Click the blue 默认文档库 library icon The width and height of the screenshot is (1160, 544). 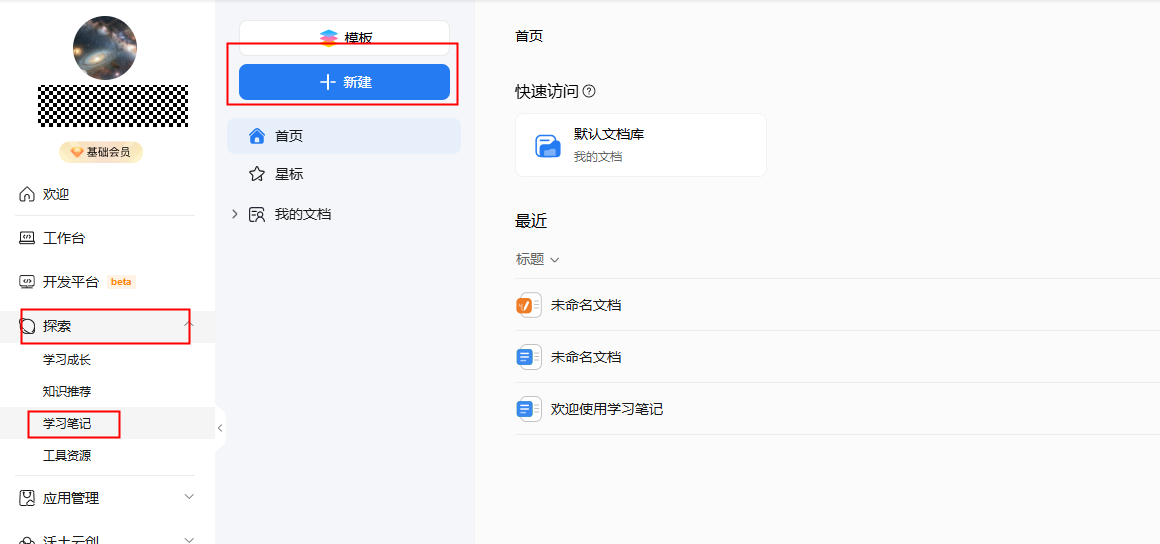tap(548, 146)
